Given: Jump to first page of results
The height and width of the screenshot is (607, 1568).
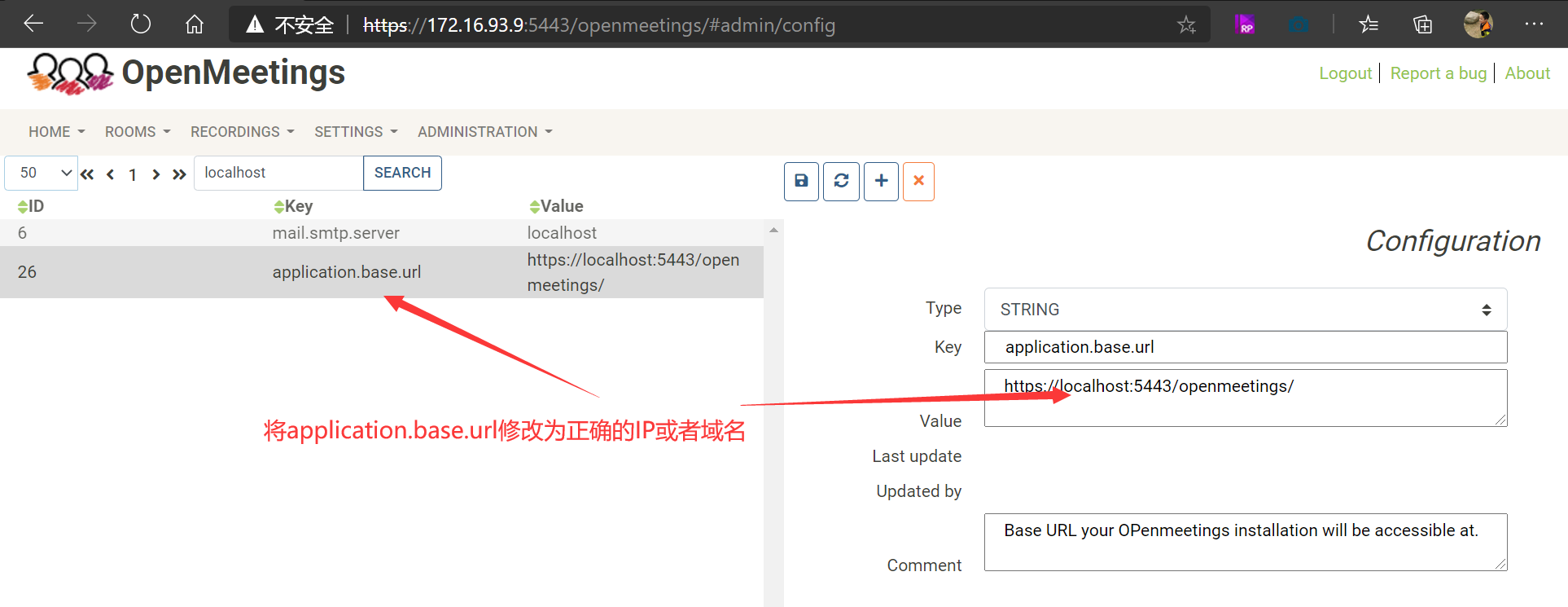Looking at the screenshot, I should pyautogui.click(x=87, y=174).
